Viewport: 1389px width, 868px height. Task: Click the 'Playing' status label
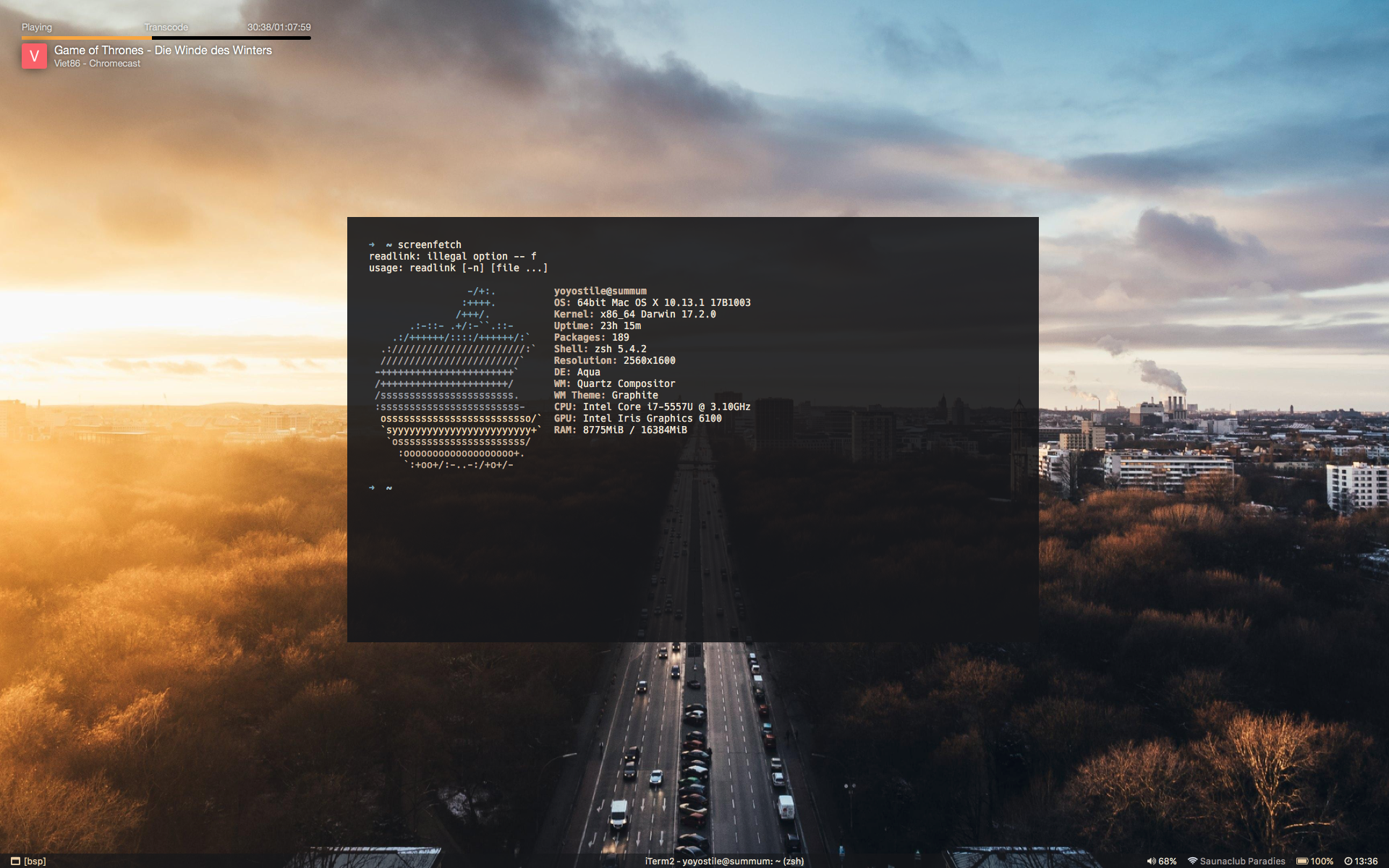[x=37, y=27]
